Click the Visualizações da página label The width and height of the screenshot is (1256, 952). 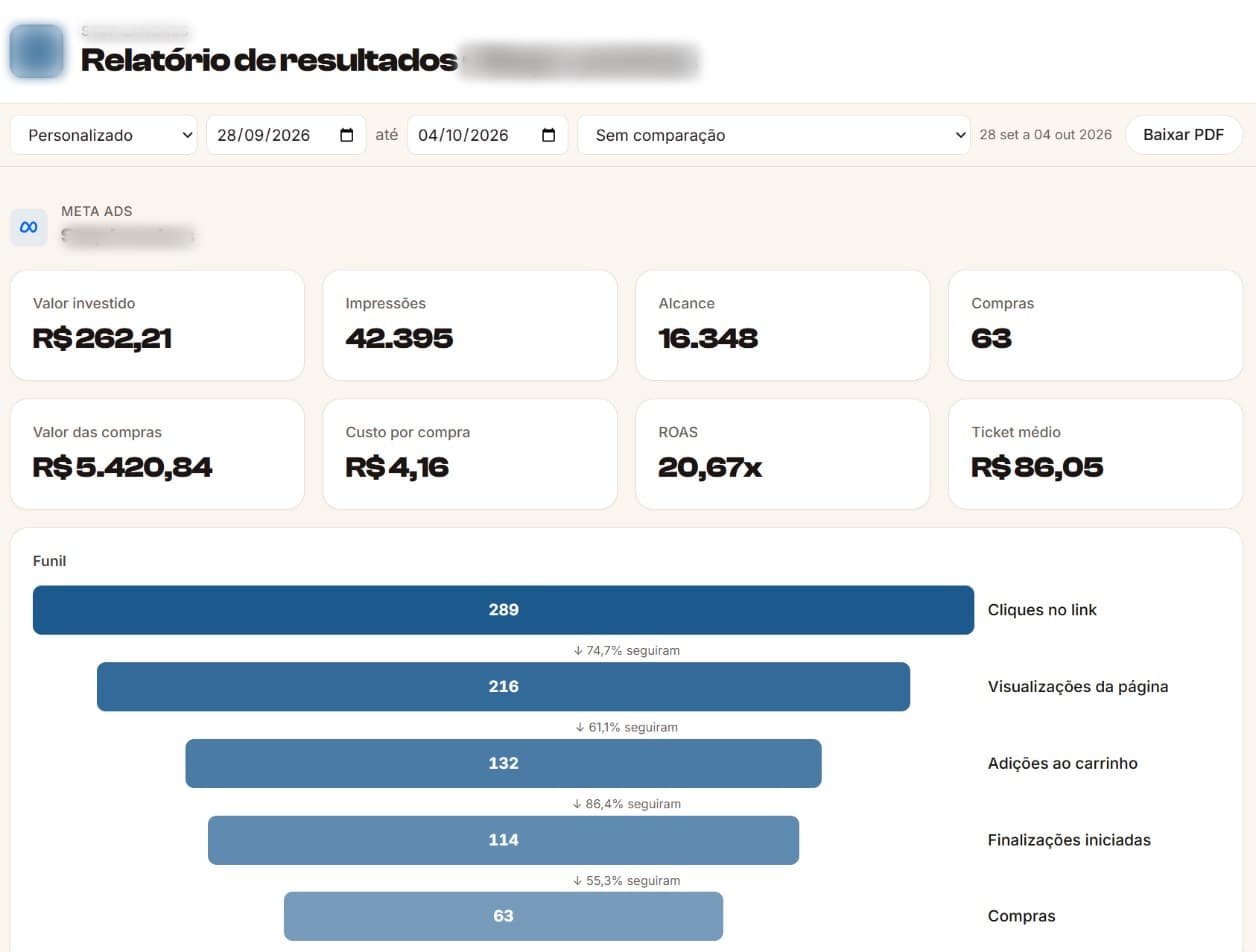tap(1078, 687)
